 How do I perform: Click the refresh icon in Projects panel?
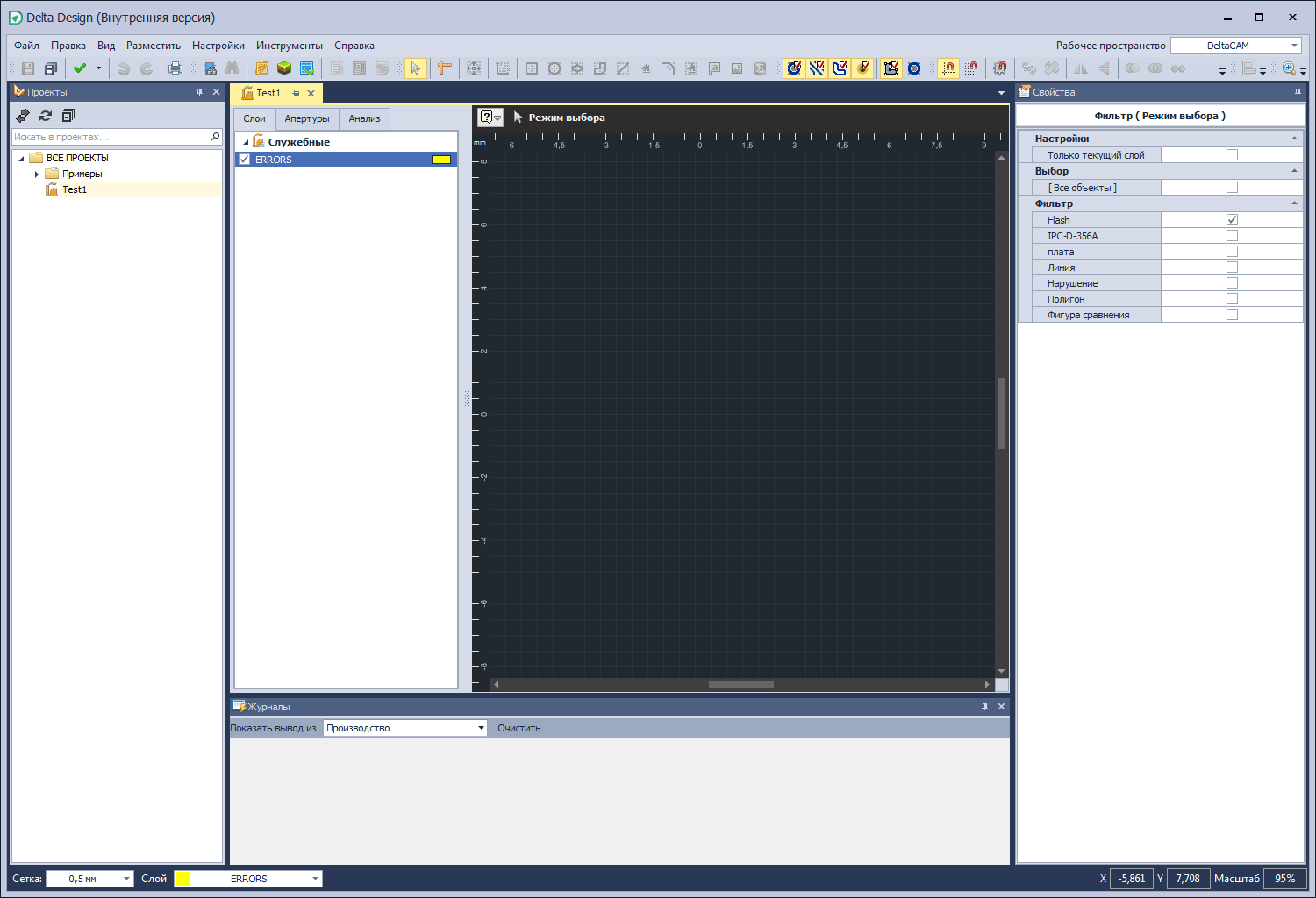tap(46, 116)
